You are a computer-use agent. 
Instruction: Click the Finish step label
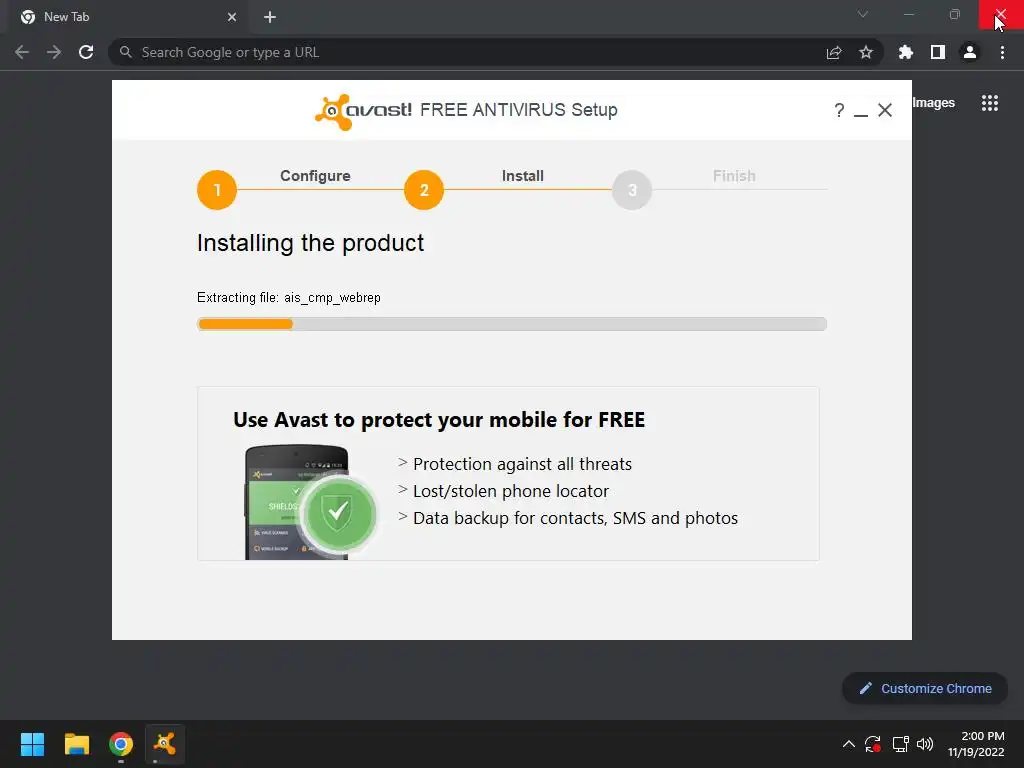[734, 176]
